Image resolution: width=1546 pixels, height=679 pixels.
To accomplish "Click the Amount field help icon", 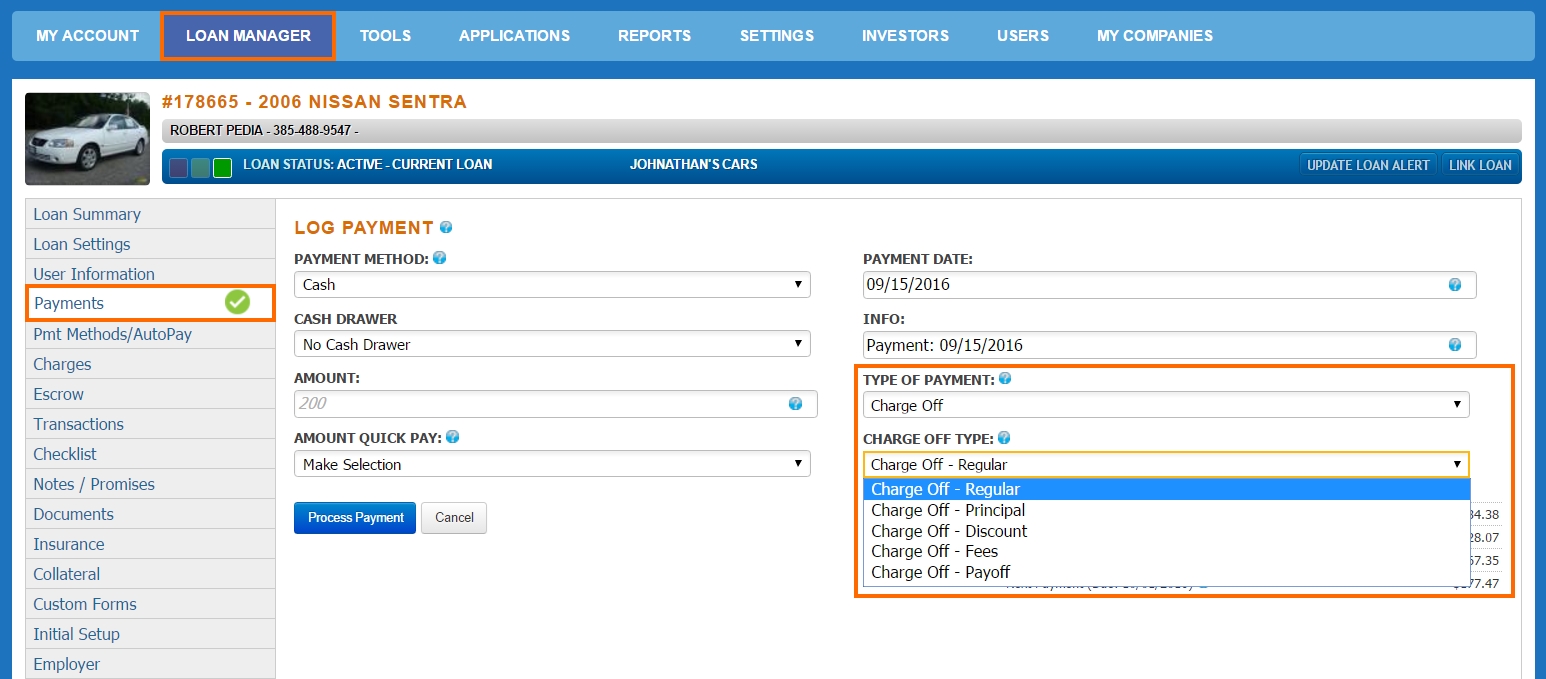I will 795,403.
